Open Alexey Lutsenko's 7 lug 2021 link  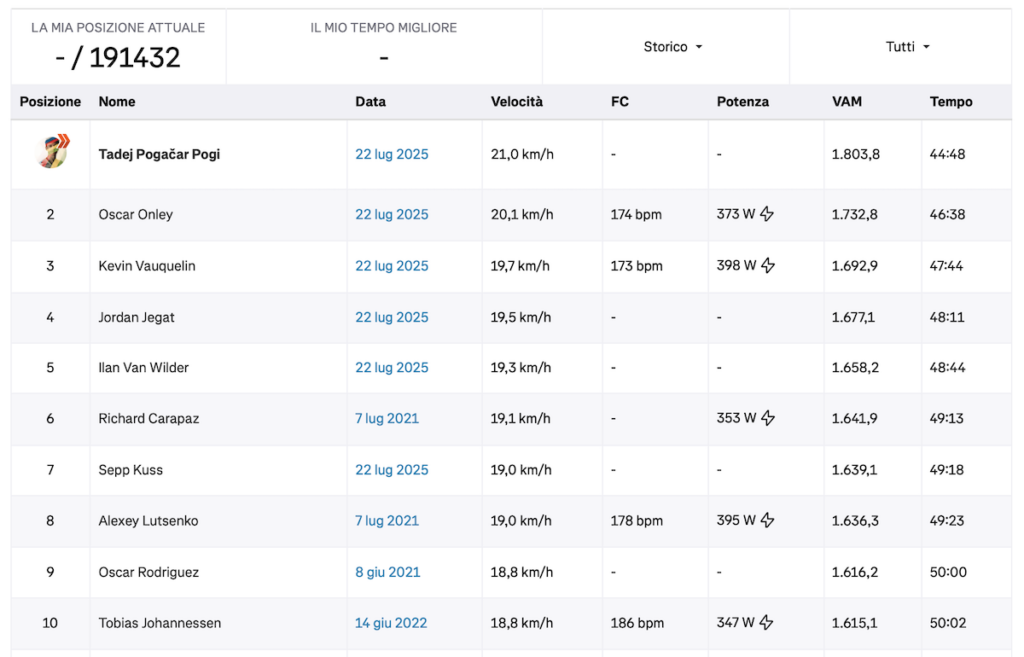tap(387, 521)
